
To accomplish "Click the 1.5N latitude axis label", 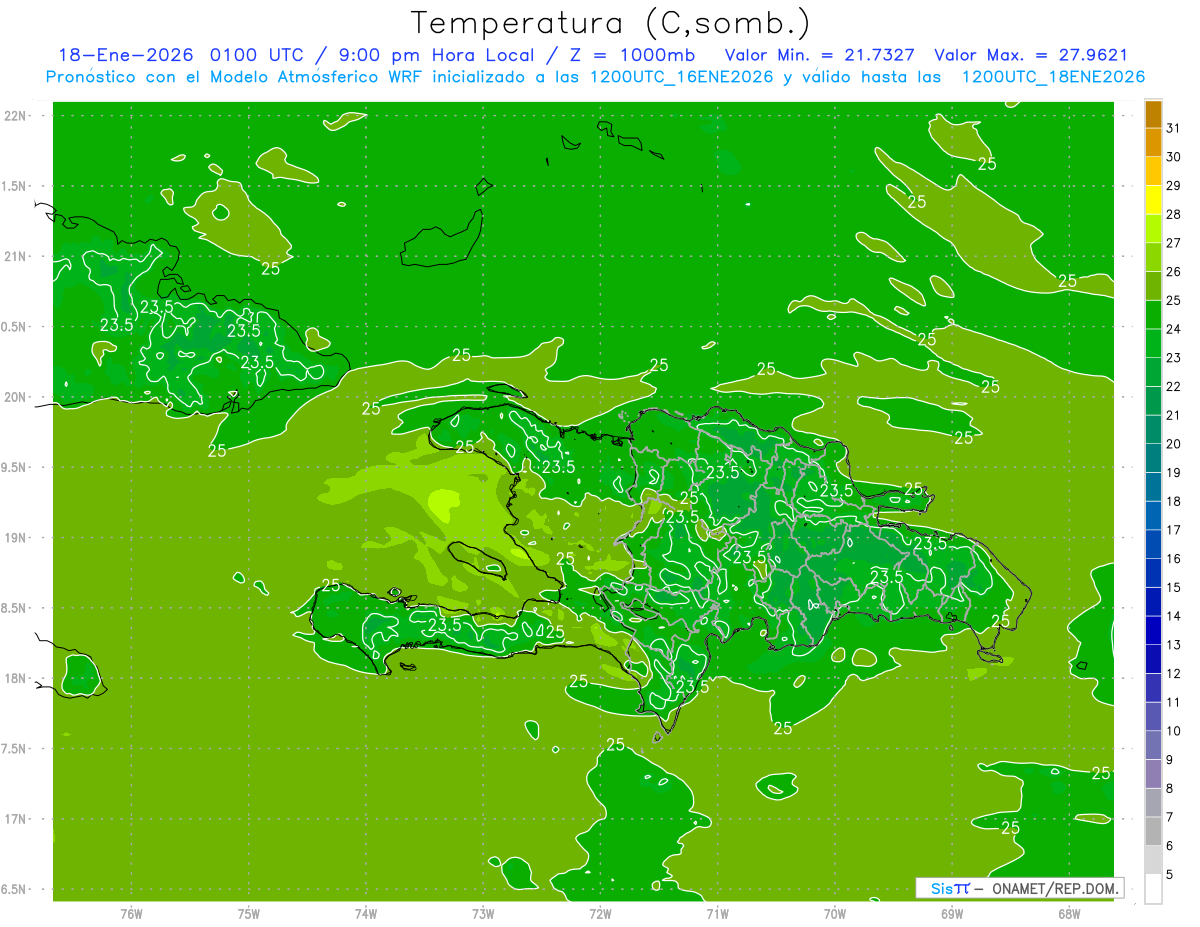I will coord(15,186).
